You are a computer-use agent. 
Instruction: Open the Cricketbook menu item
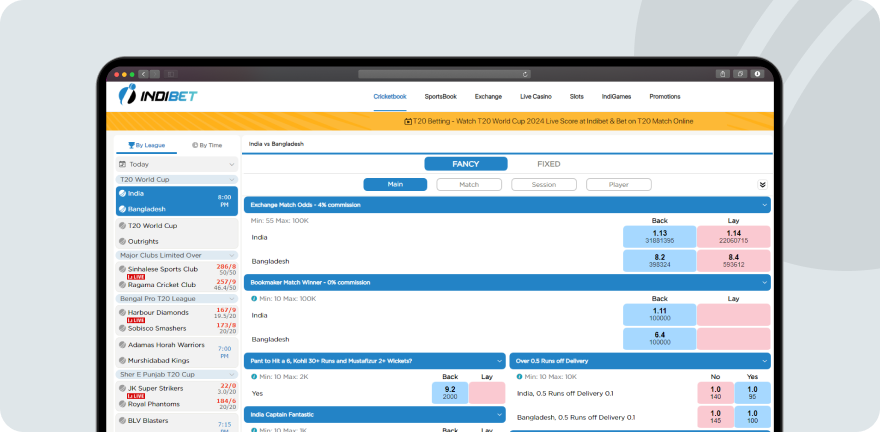pyautogui.click(x=390, y=96)
